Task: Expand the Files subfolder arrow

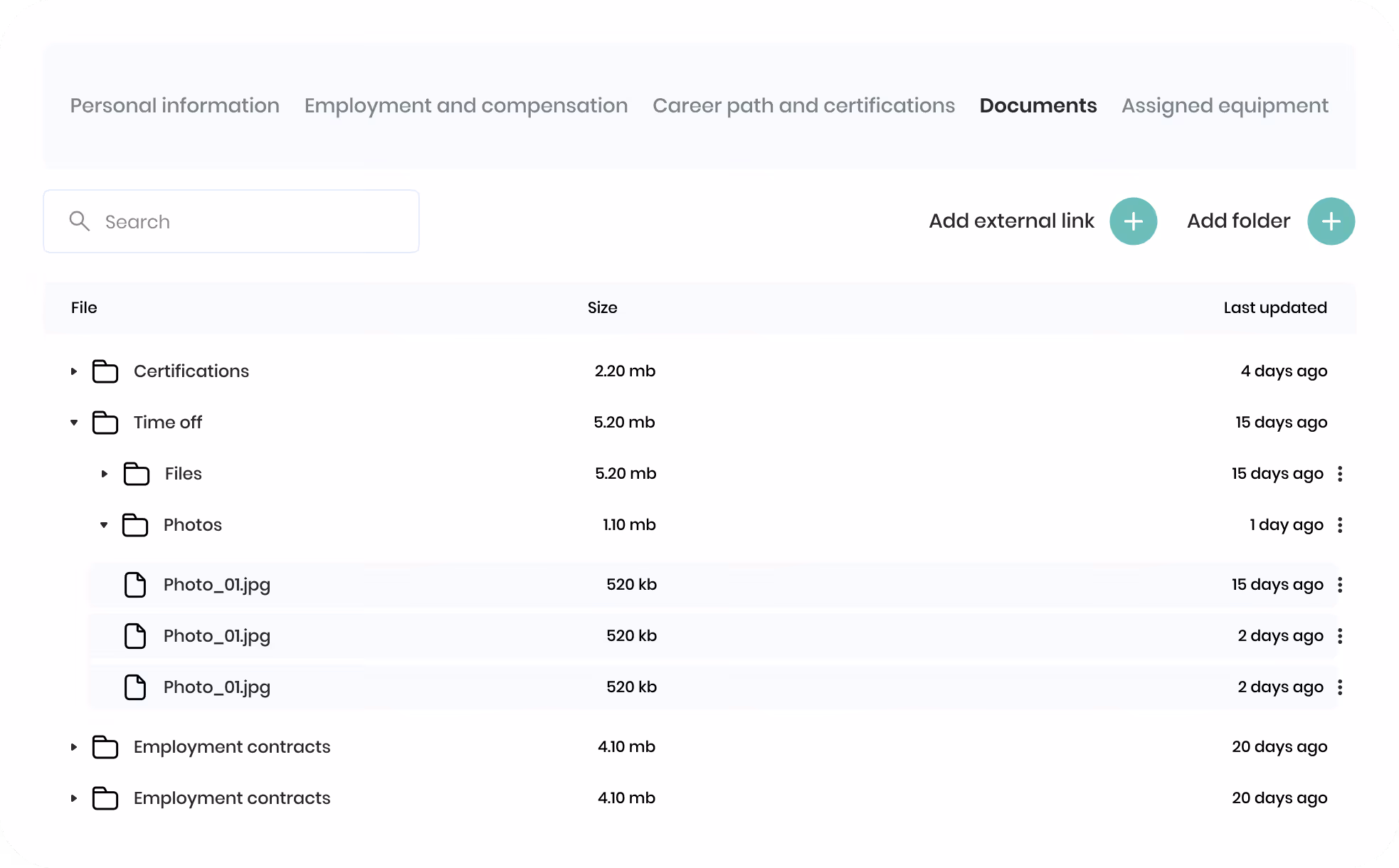Action: [104, 474]
